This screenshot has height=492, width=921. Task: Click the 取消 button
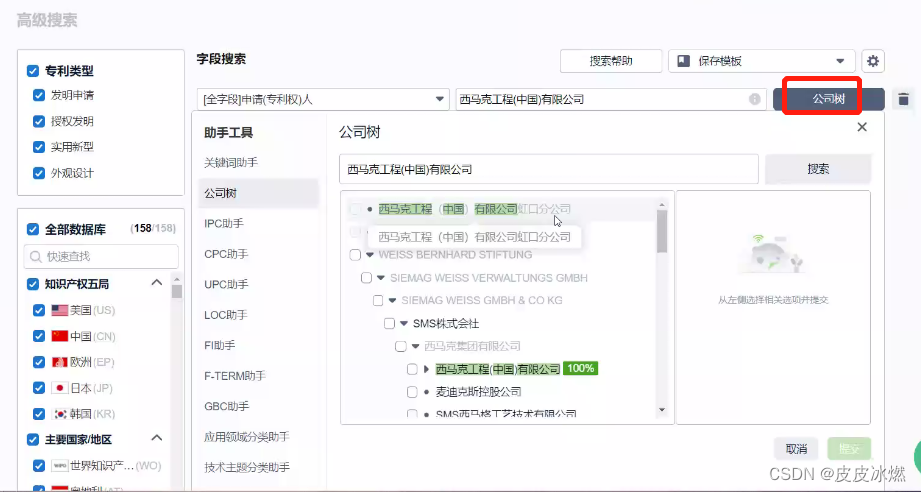tap(796, 449)
